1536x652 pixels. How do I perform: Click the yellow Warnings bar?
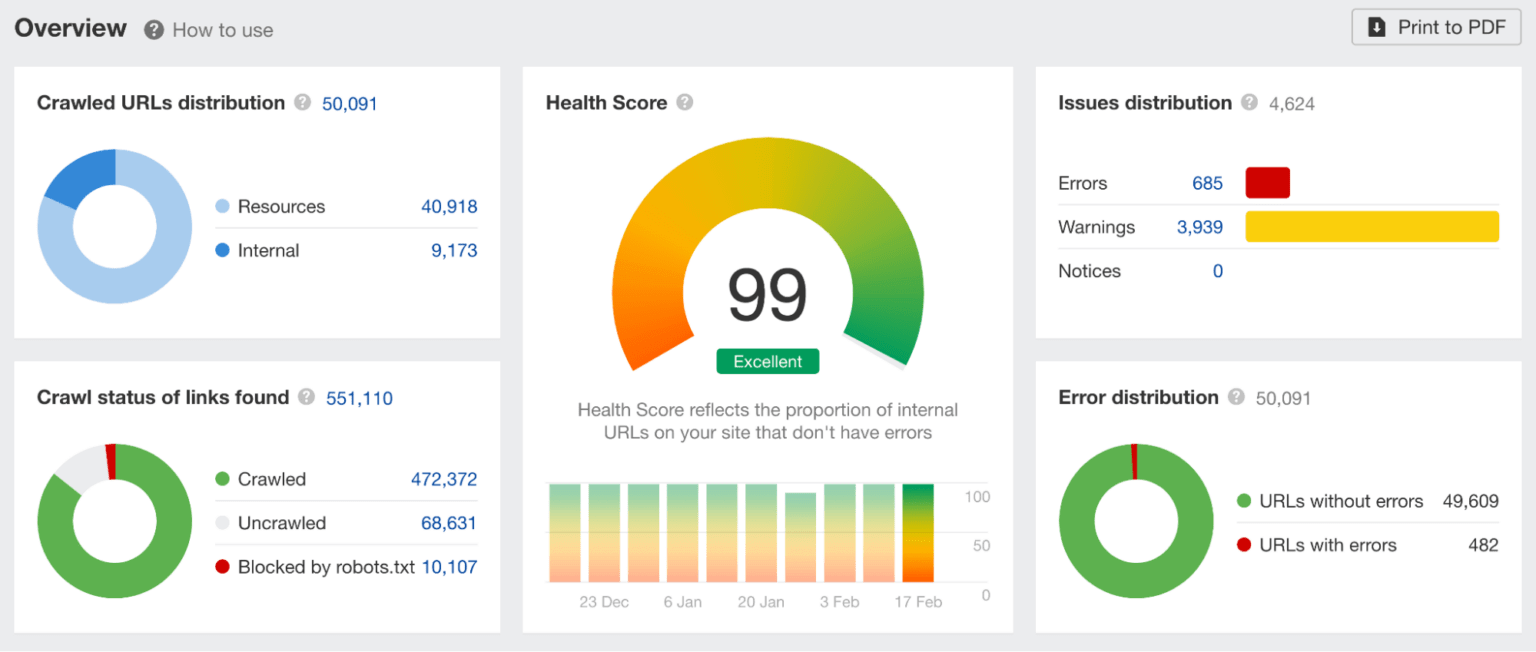(x=1371, y=227)
